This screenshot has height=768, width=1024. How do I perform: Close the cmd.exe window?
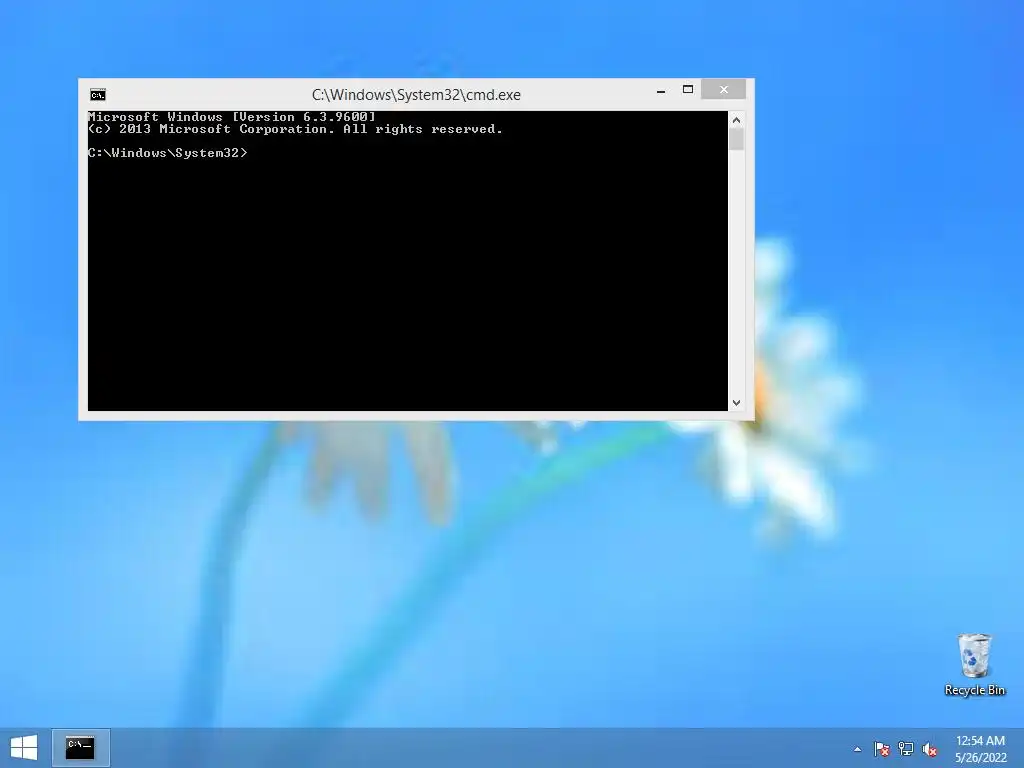pos(724,89)
